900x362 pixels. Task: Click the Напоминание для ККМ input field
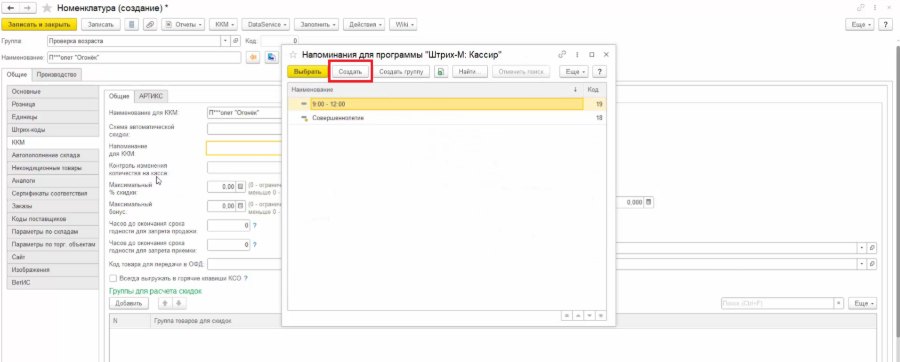pos(245,148)
